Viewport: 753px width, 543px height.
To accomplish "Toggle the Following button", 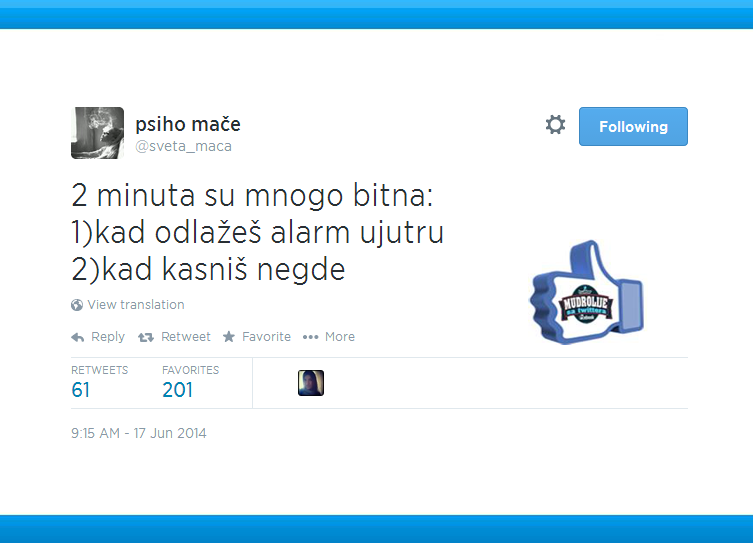I will pyautogui.click(x=633, y=126).
